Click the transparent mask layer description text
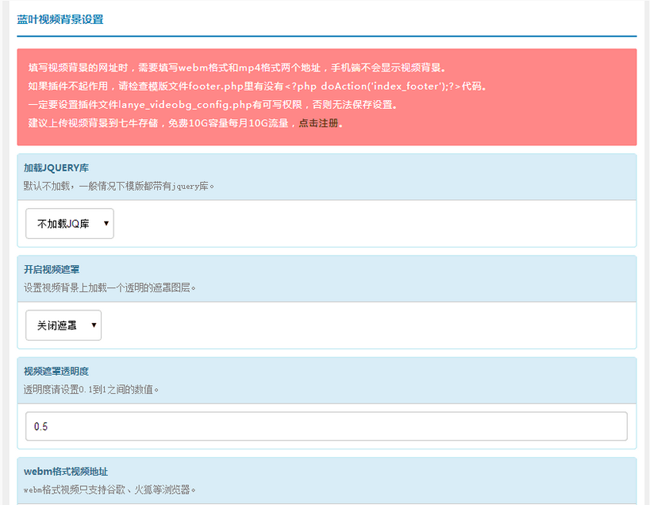The image size is (650, 505). click(x=110, y=287)
